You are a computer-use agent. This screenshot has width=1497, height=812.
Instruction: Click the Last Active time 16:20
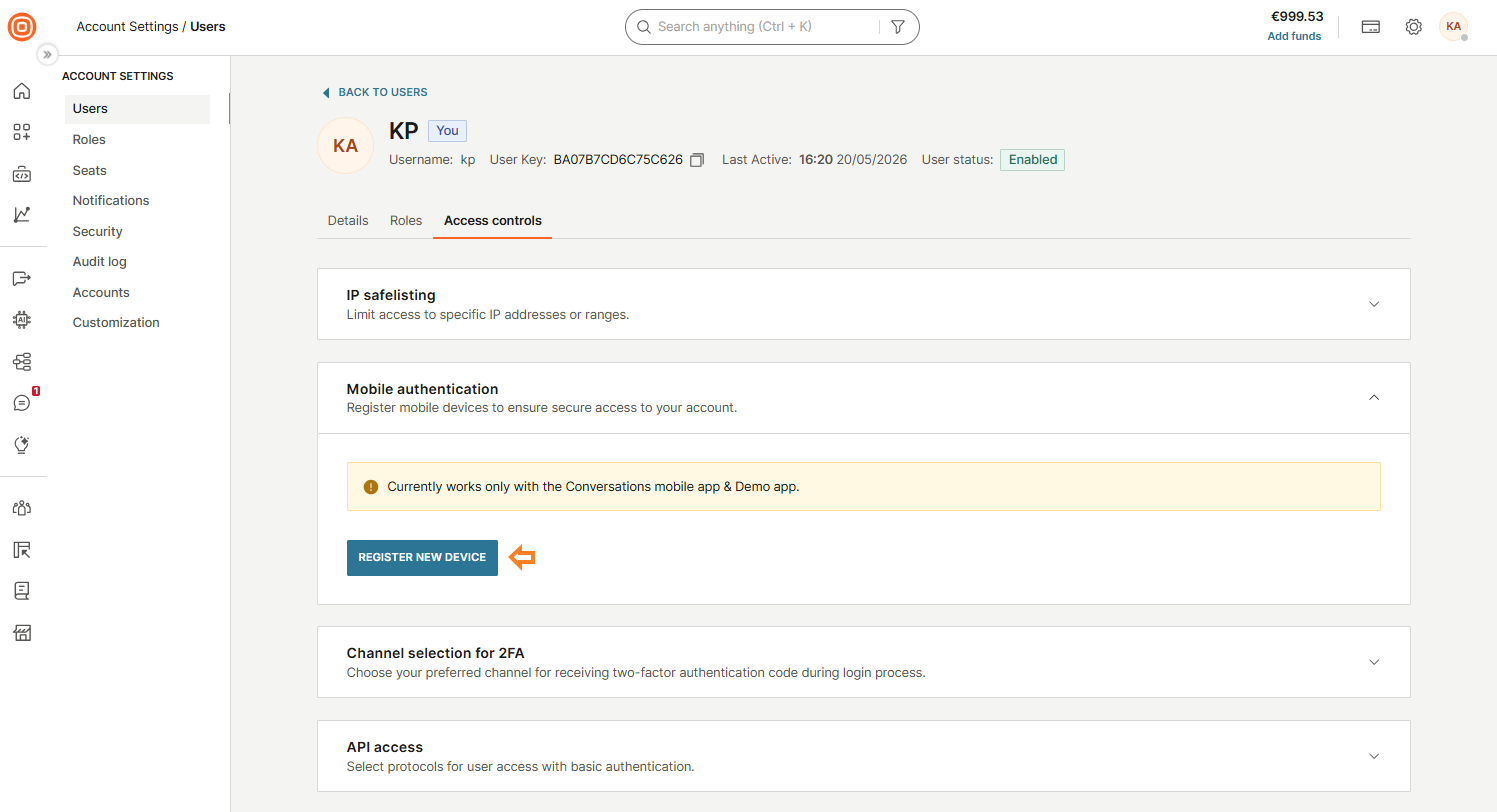[x=816, y=160]
